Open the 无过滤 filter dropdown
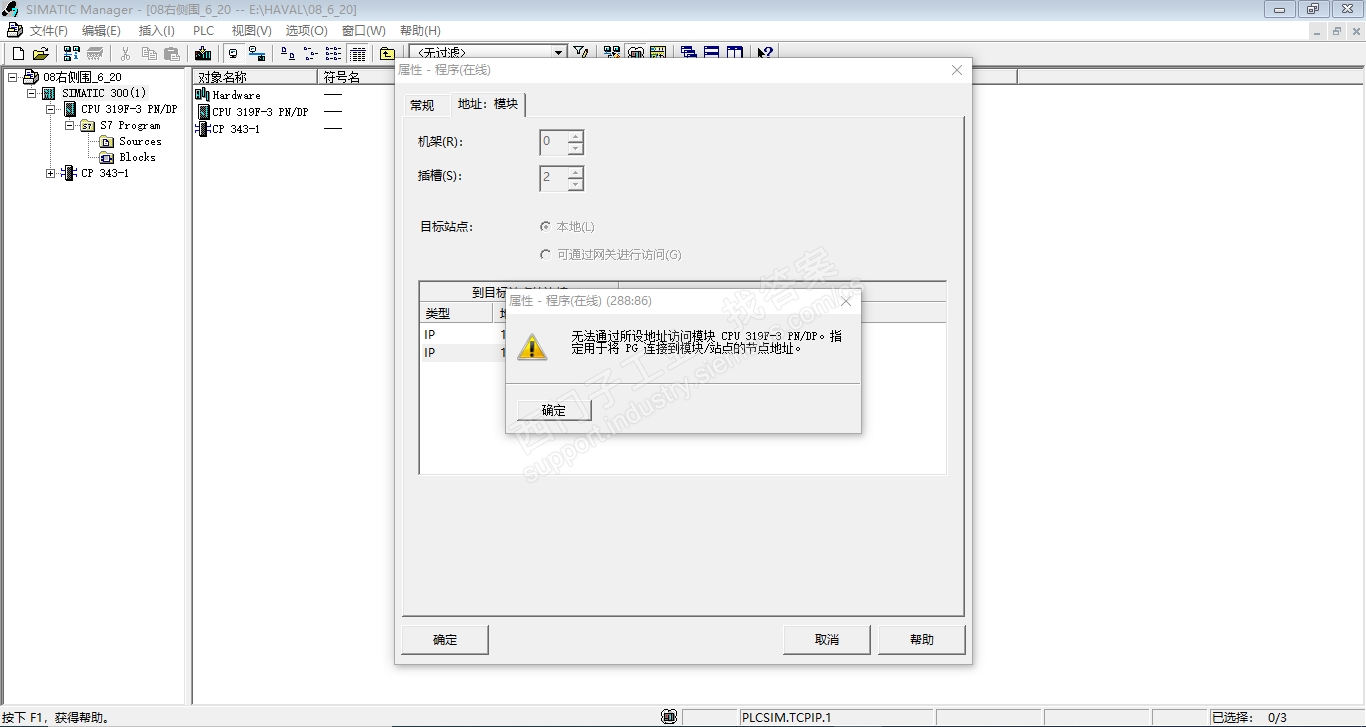1366x727 pixels. [559, 53]
